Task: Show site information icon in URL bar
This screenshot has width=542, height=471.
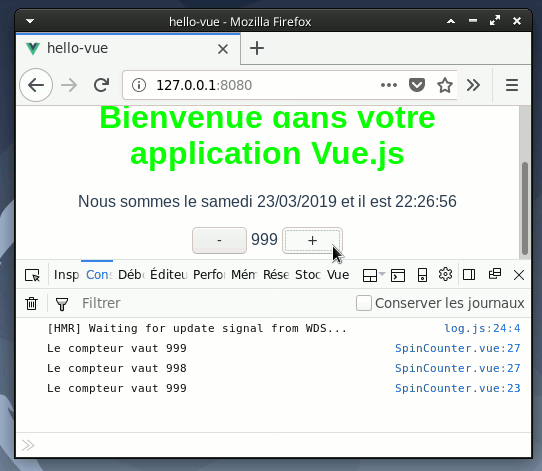Action: pos(139,85)
